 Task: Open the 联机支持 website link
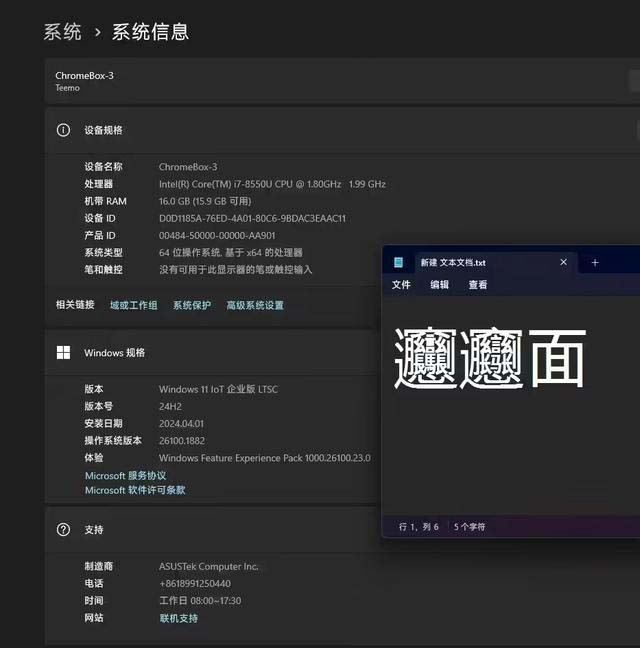click(179, 618)
